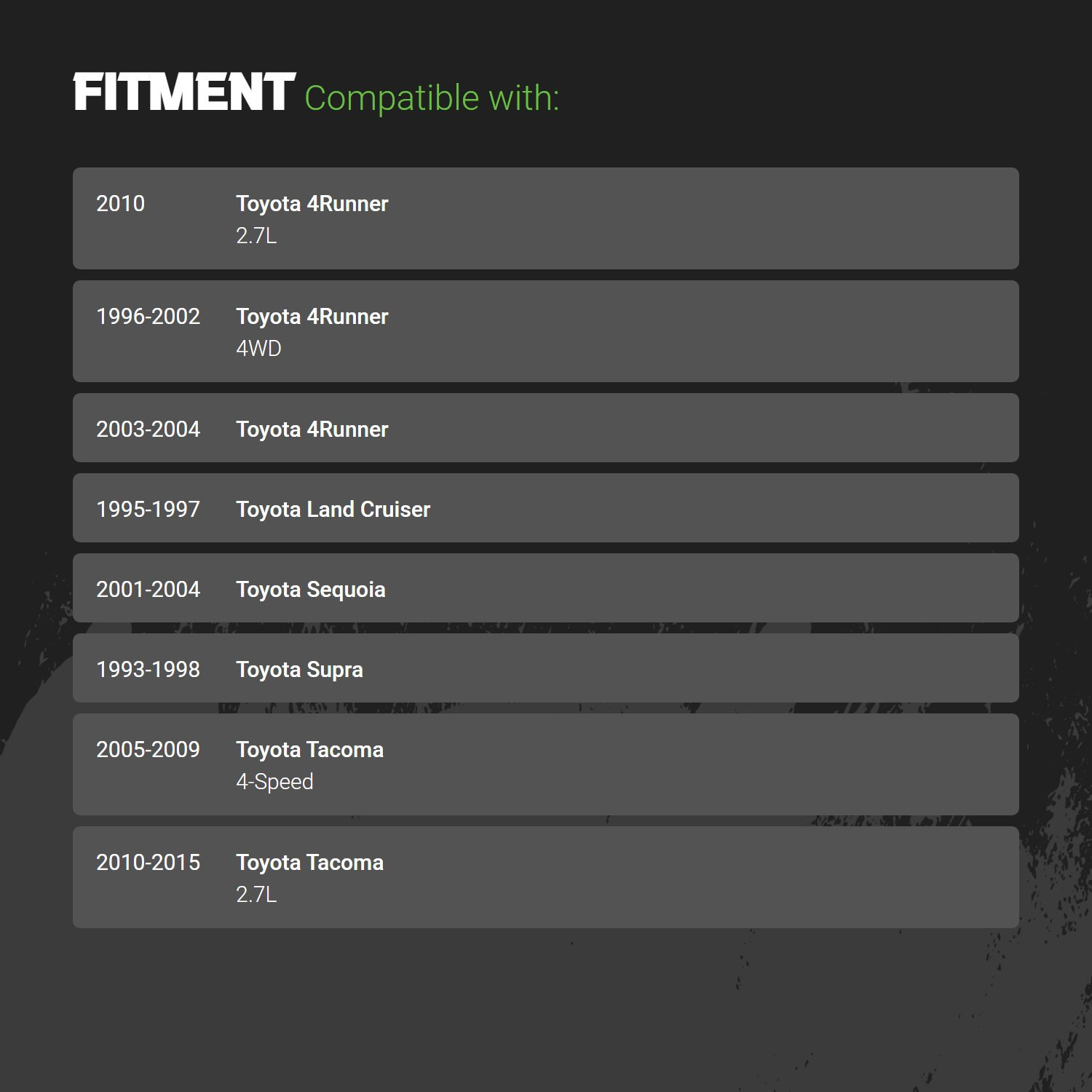Select the 2005-2009 Toyota Tacoma title
1092x1092 pixels.
[310, 750]
